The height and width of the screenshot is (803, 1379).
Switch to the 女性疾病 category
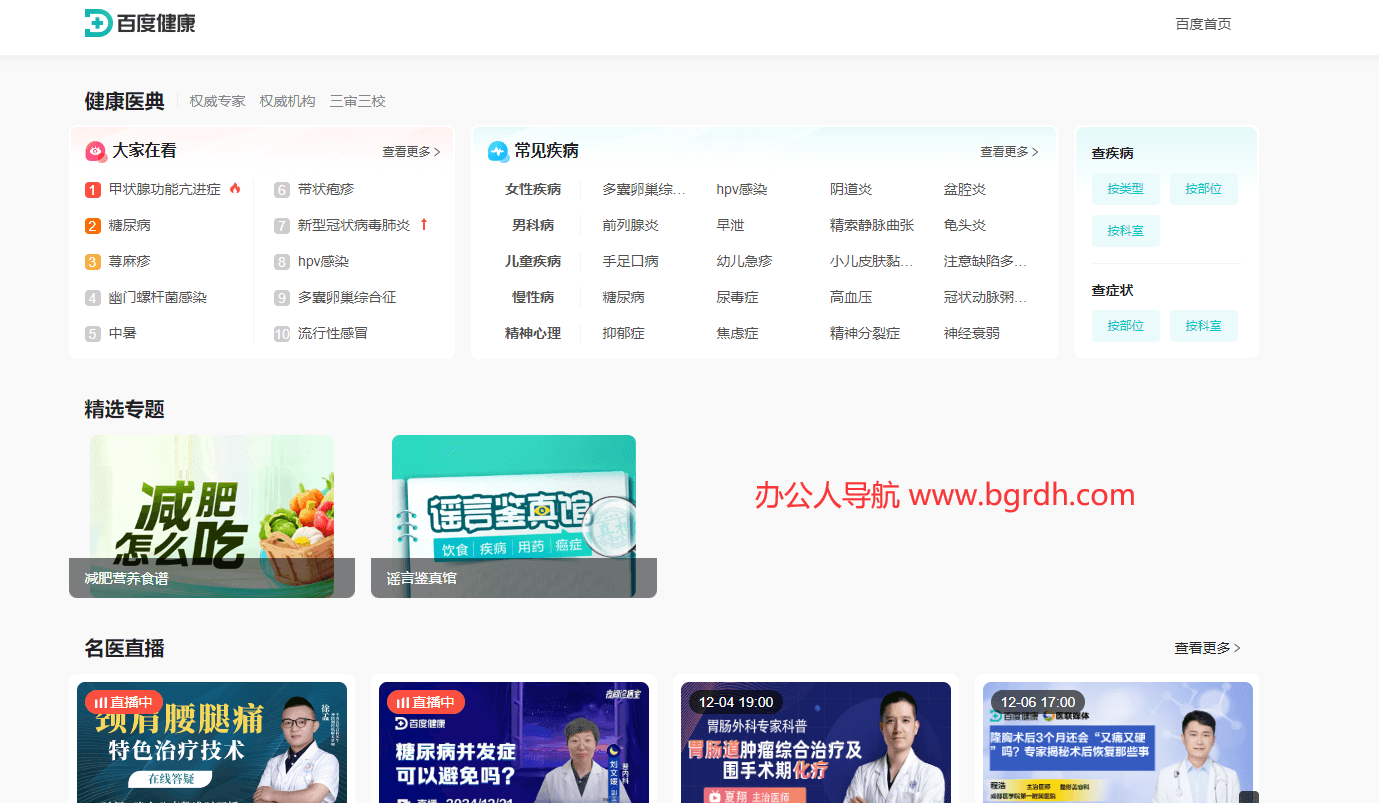pyautogui.click(x=533, y=188)
